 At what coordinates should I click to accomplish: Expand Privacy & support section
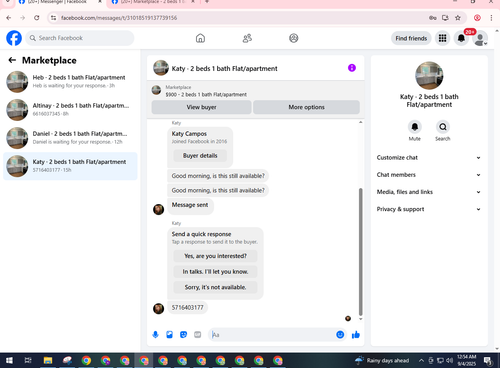tap(429, 209)
